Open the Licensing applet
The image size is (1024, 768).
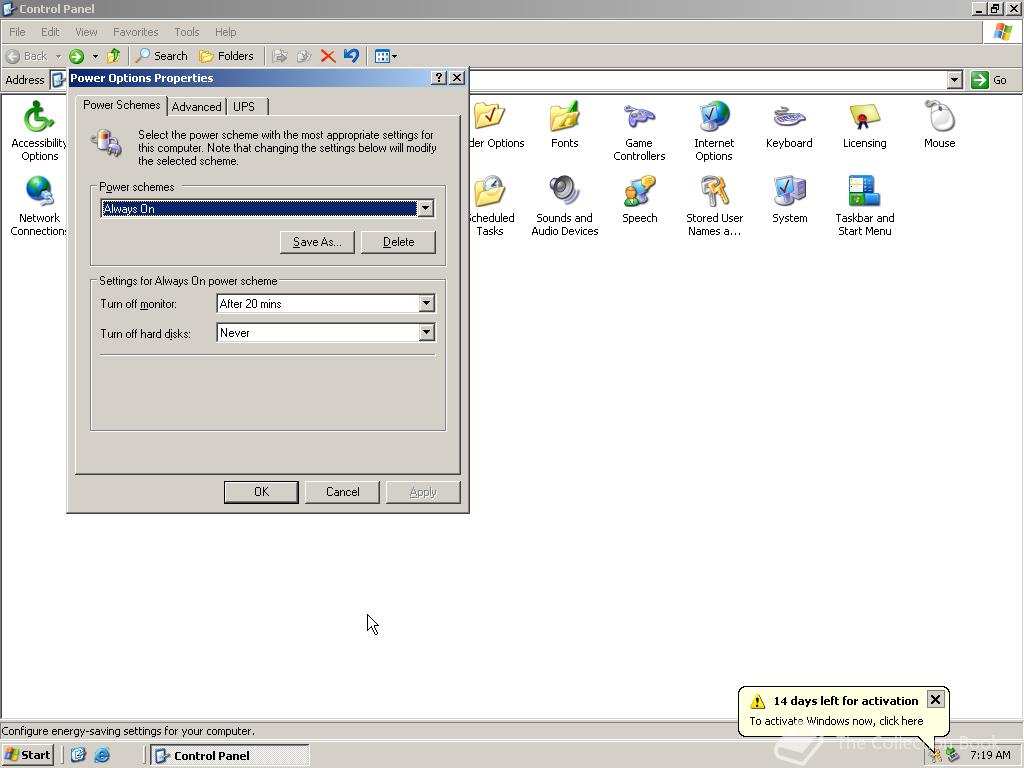pyautogui.click(x=864, y=124)
